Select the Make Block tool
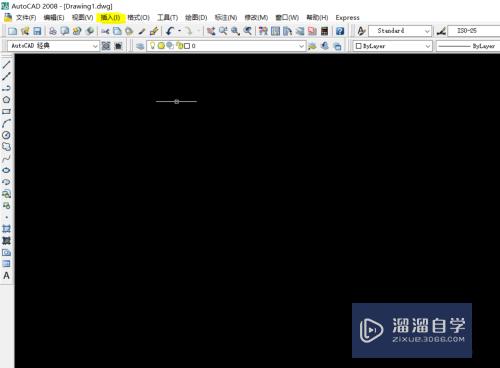The height and width of the screenshot is (368, 500). pyautogui.click(x=6, y=205)
